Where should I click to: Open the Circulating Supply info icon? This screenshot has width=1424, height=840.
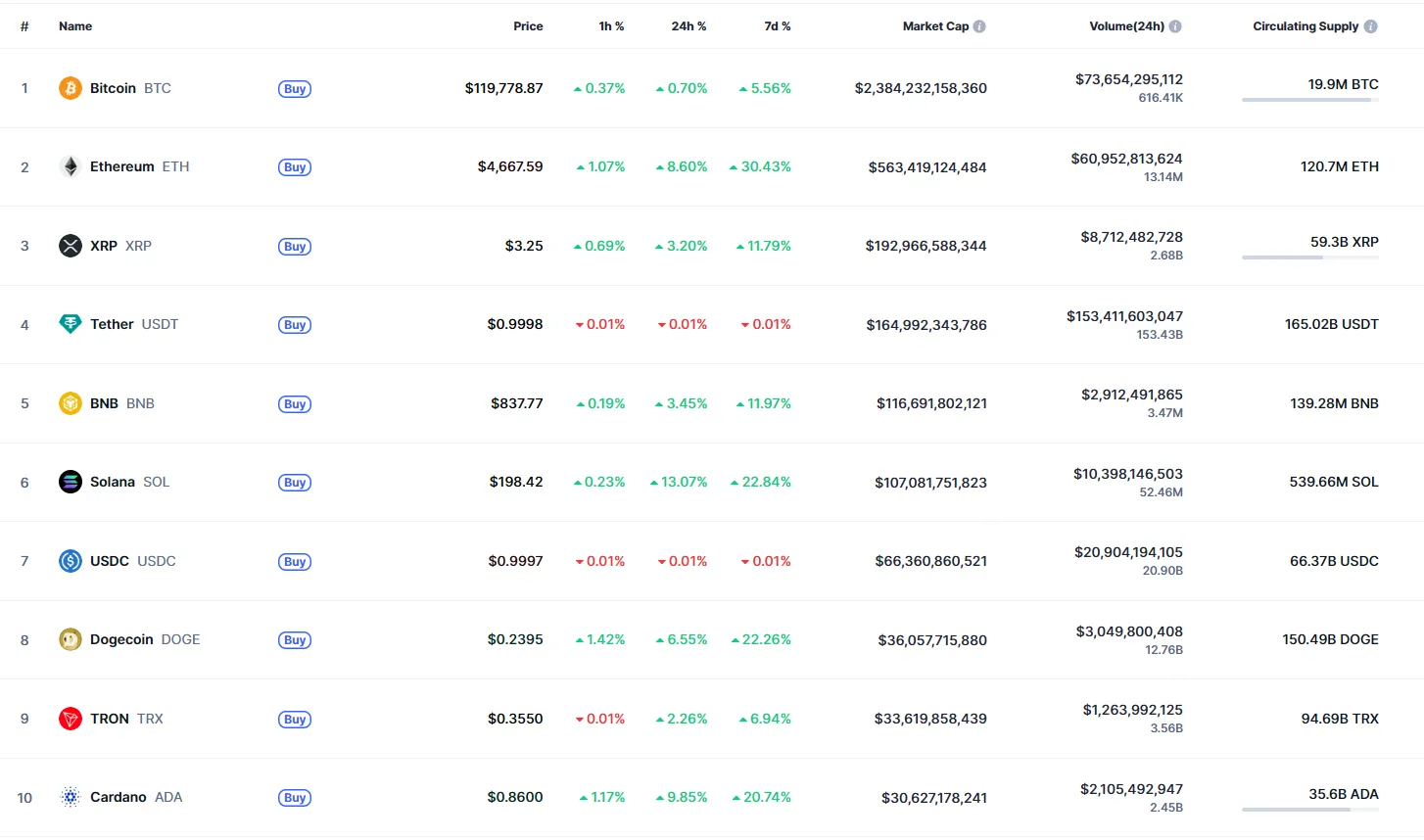click(1371, 26)
